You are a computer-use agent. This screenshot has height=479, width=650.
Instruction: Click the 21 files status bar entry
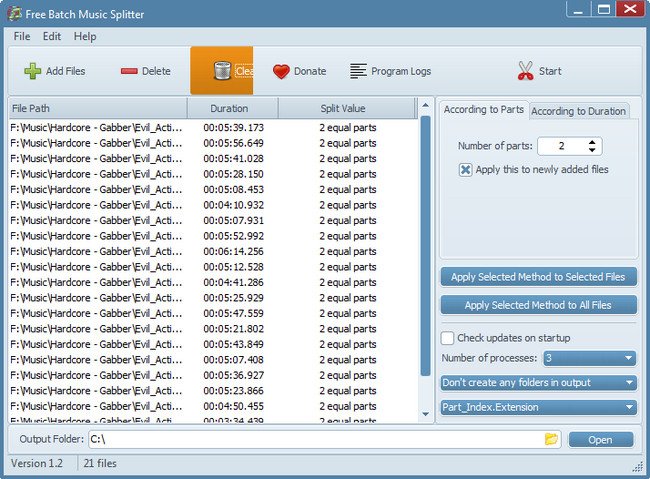(100, 463)
